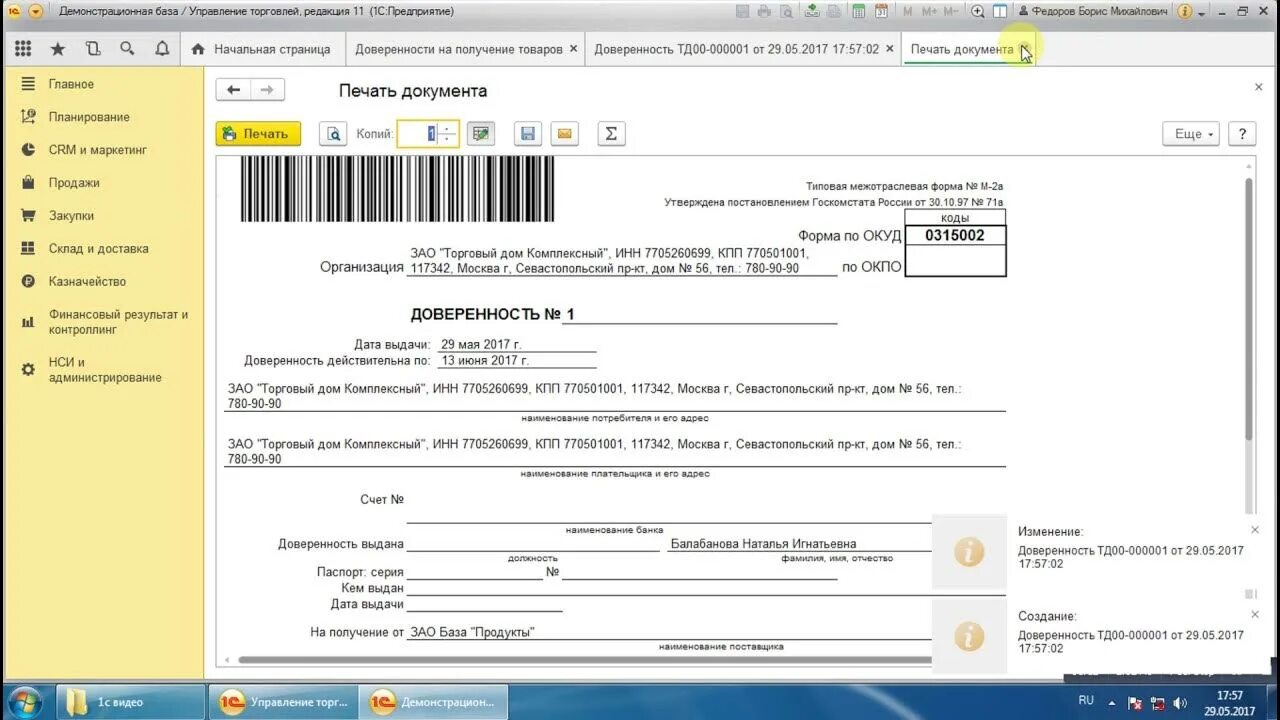Select the Печать документа tab
Viewport: 1280px width, 720px height.
[962, 49]
